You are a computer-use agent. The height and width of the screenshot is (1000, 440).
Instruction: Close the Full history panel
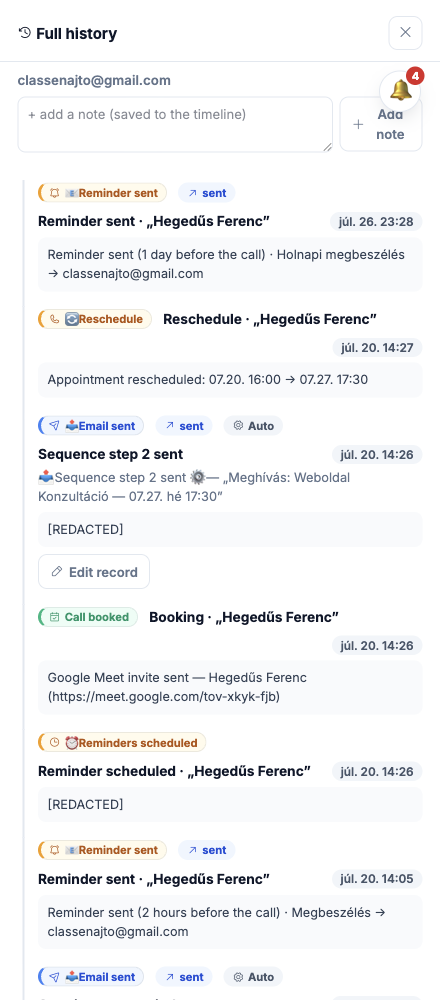[x=406, y=33]
